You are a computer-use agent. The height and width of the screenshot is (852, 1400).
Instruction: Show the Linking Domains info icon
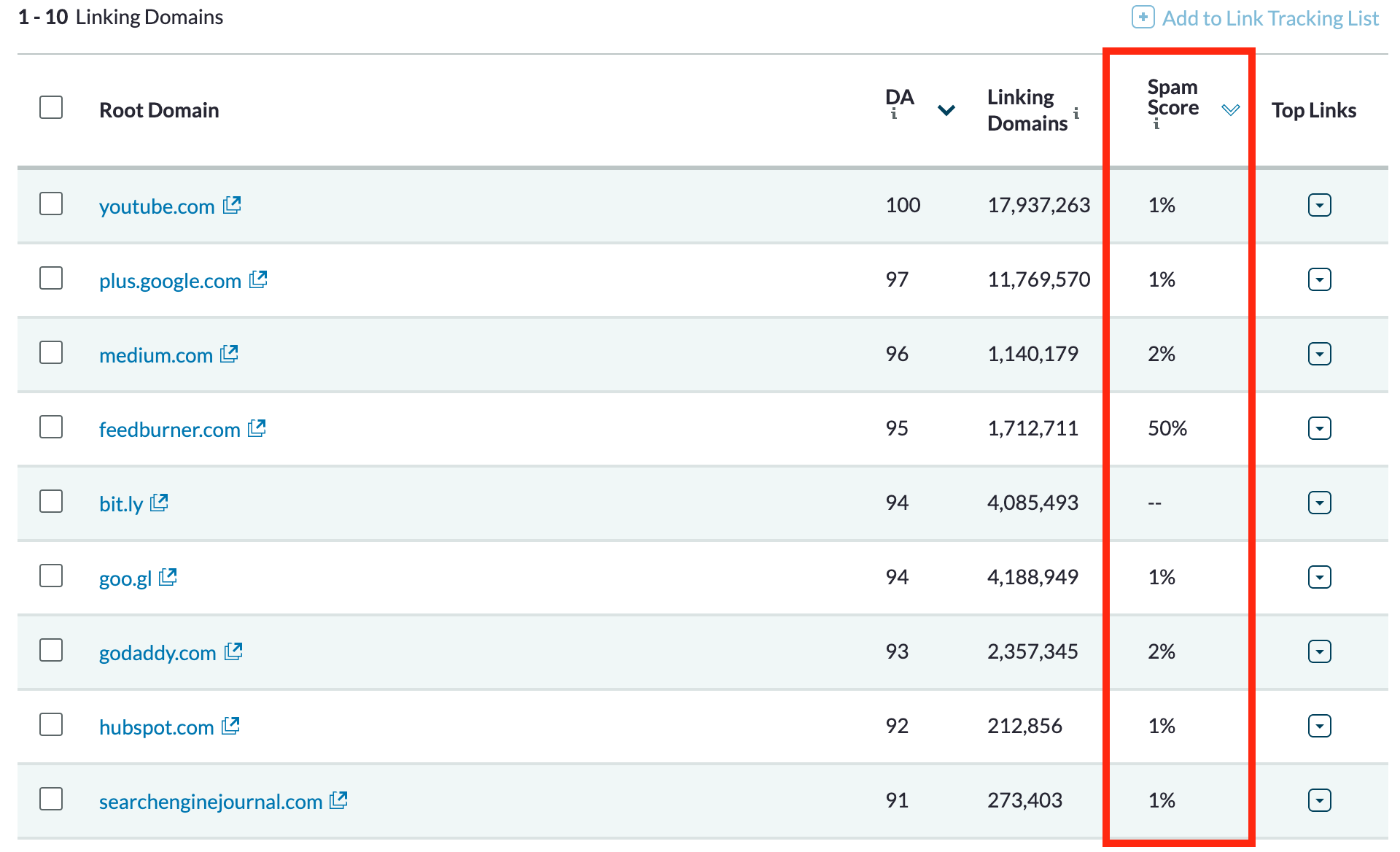click(x=1076, y=113)
